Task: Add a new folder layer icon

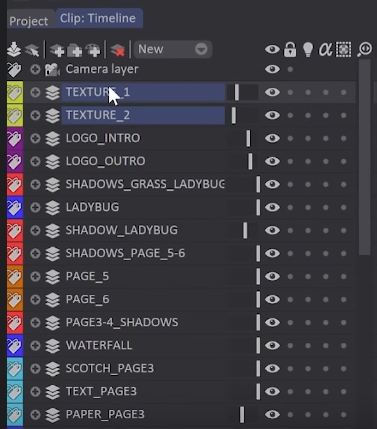Action: [x=75, y=50]
